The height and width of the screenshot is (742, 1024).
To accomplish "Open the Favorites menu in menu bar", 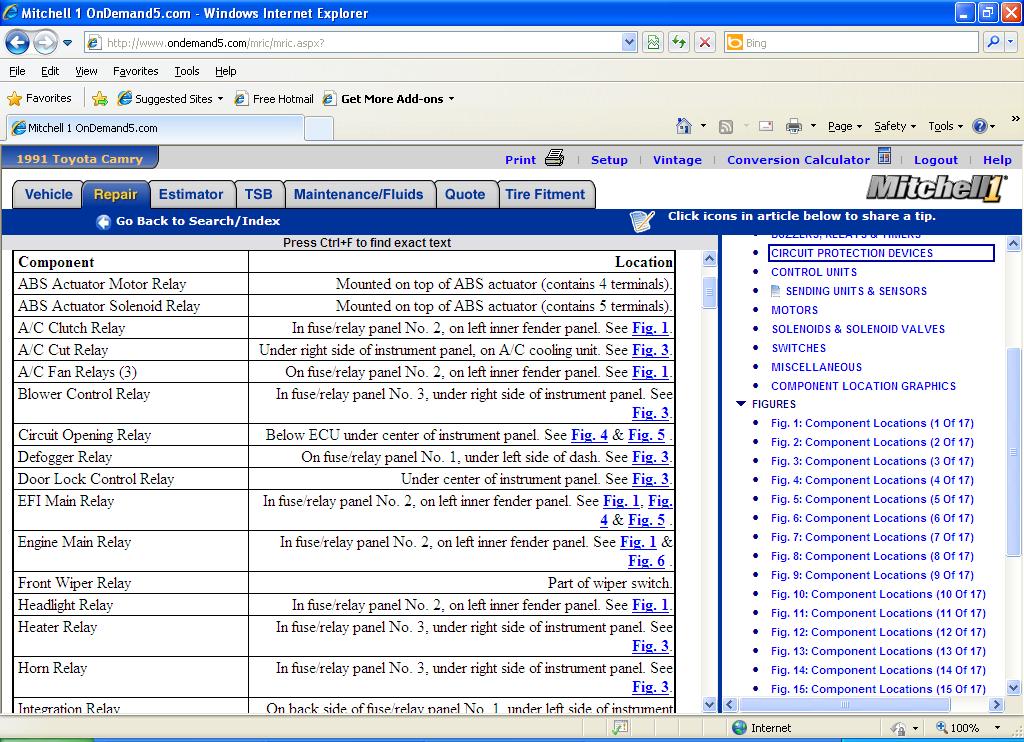I will 135,71.
